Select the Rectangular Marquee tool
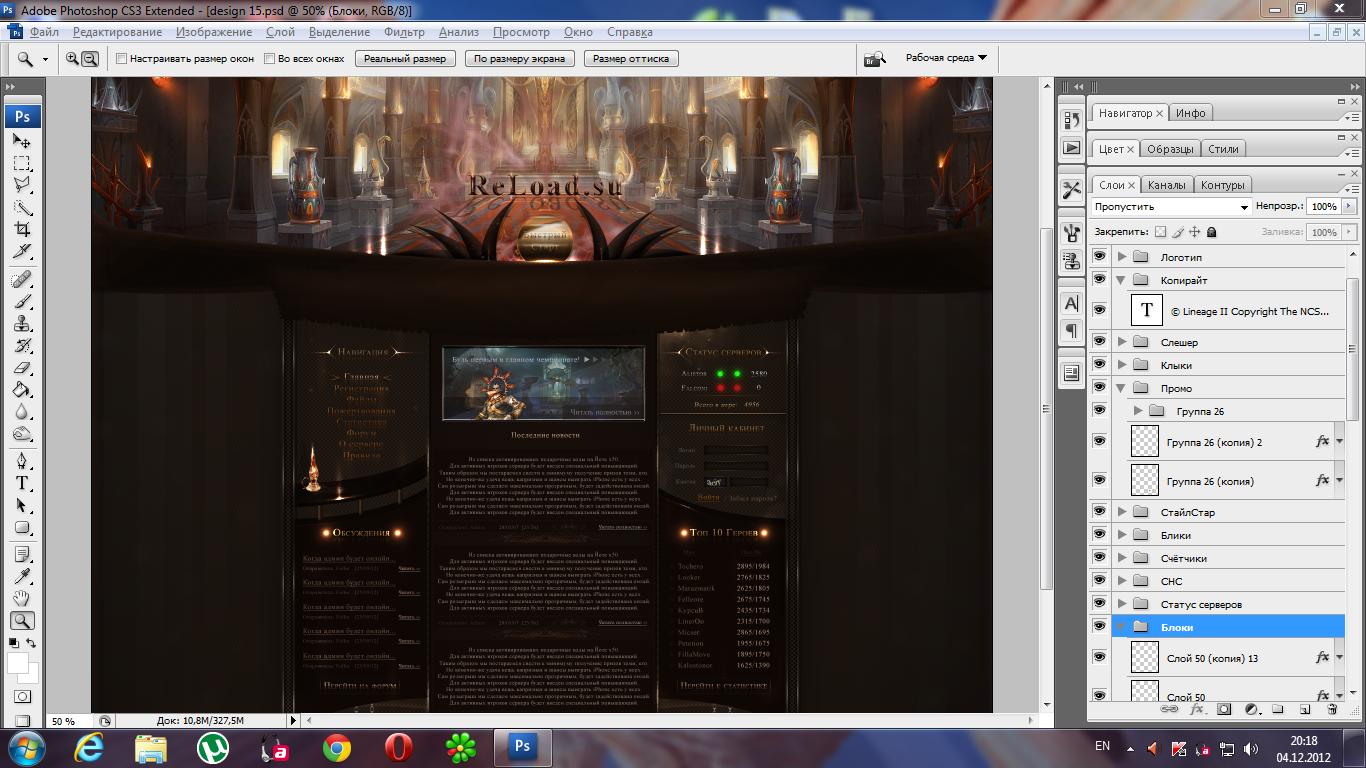 coord(22,163)
